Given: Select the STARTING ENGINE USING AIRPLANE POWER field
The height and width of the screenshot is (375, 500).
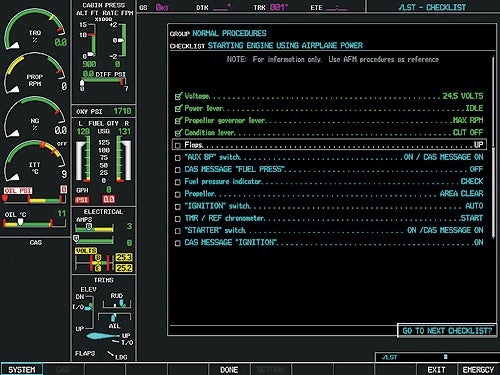Looking at the screenshot, I should click(285, 45).
